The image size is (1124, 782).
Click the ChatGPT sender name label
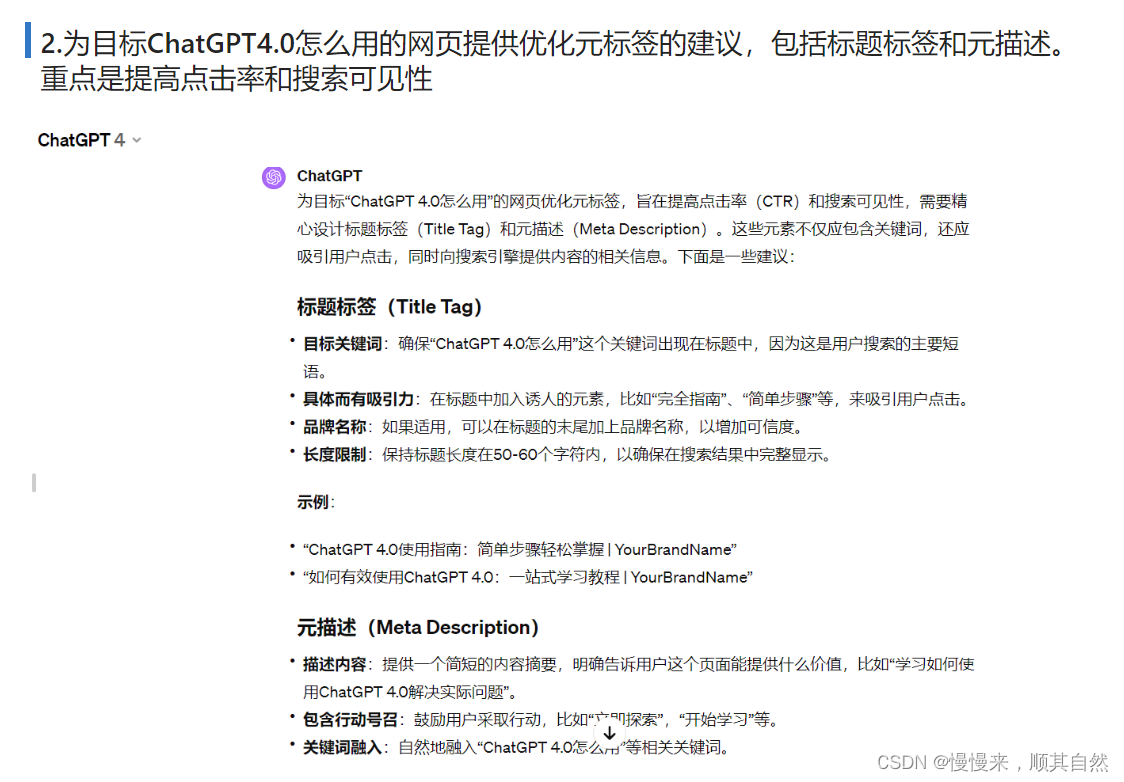(x=330, y=176)
